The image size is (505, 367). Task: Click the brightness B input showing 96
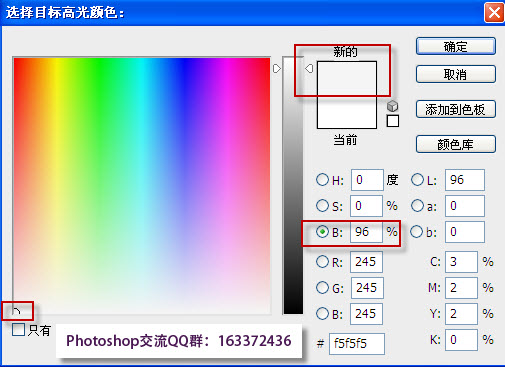coord(366,232)
